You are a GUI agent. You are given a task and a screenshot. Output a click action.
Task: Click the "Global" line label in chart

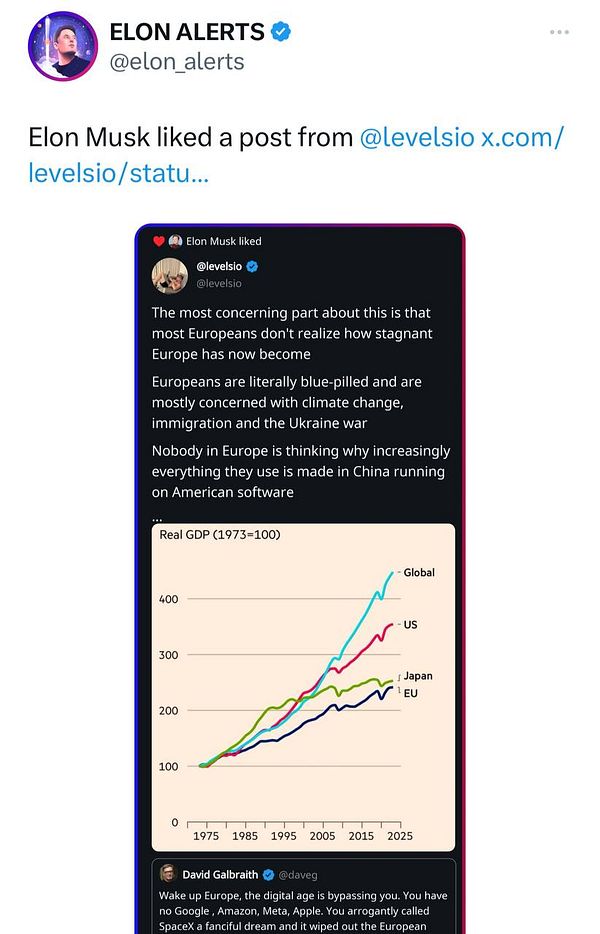point(418,573)
